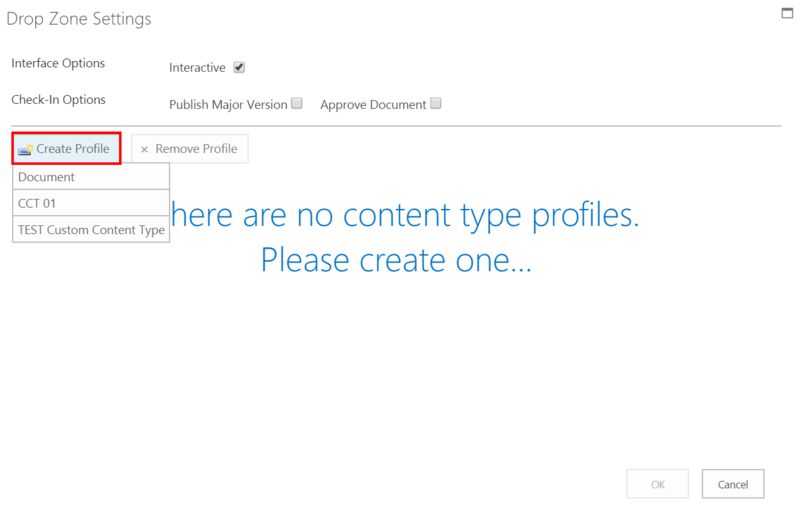Cancel the Drop Zone Settings dialog
The height and width of the screenshot is (506, 800).
[732, 484]
